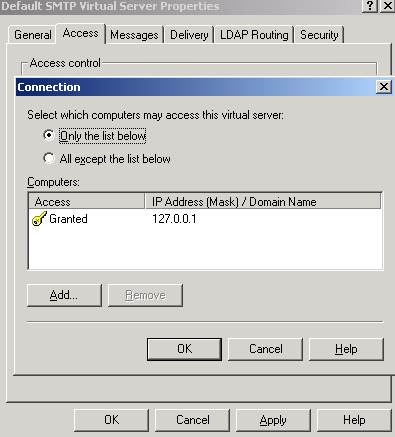Screen dimensions: 395x437
Task: Switch to the General tab
Action: [x=33, y=35]
